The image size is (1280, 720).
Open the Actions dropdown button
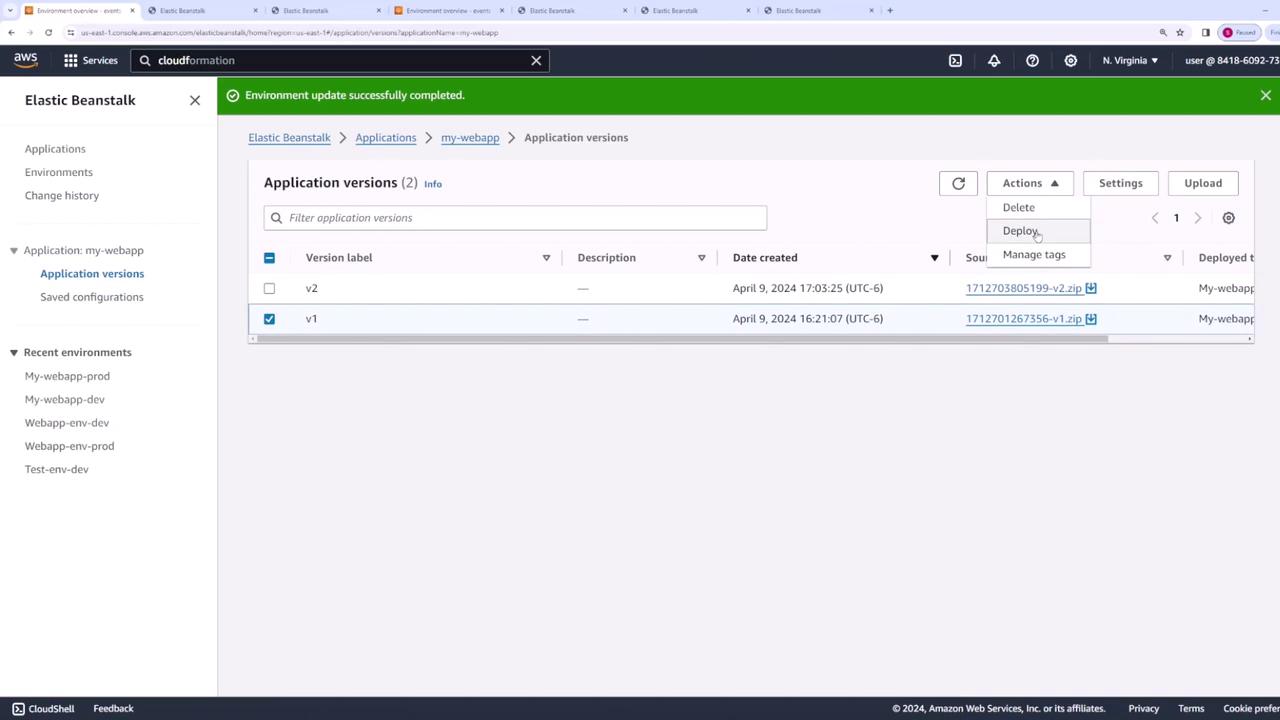1030,183
